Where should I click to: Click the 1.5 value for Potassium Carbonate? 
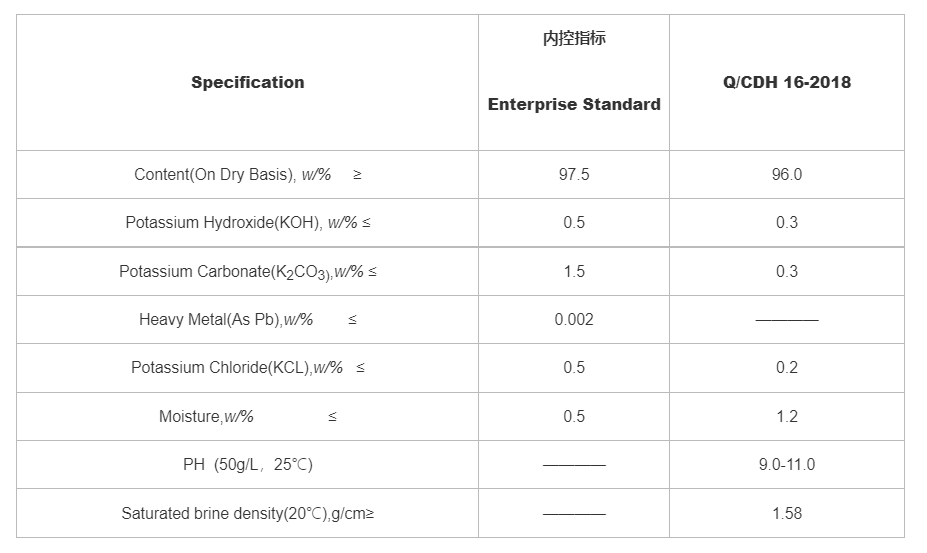pyautogui.click(x=573, y=271)
